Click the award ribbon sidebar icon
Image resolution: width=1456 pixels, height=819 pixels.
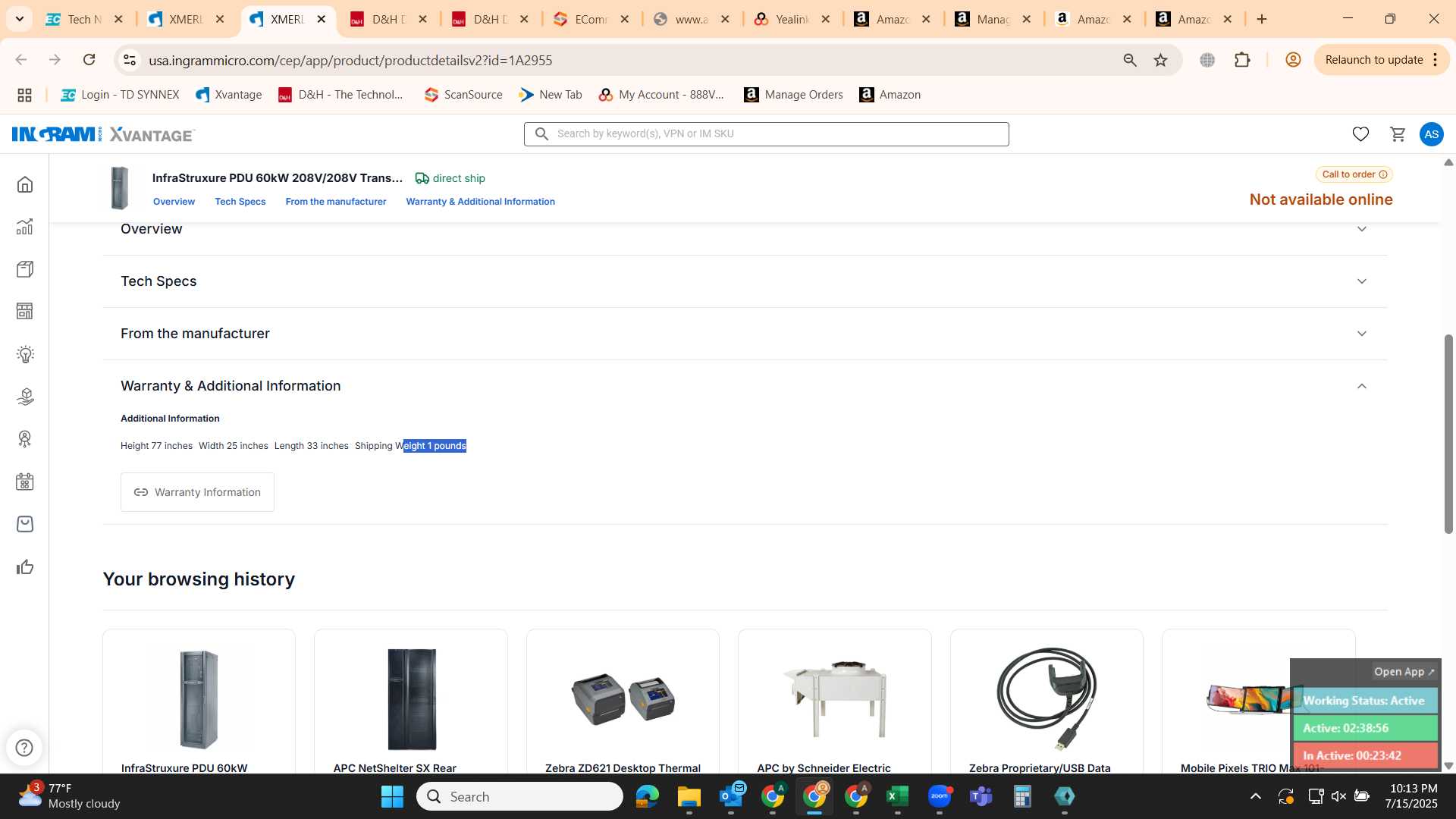pyautogui.click(x=25, y=439)
